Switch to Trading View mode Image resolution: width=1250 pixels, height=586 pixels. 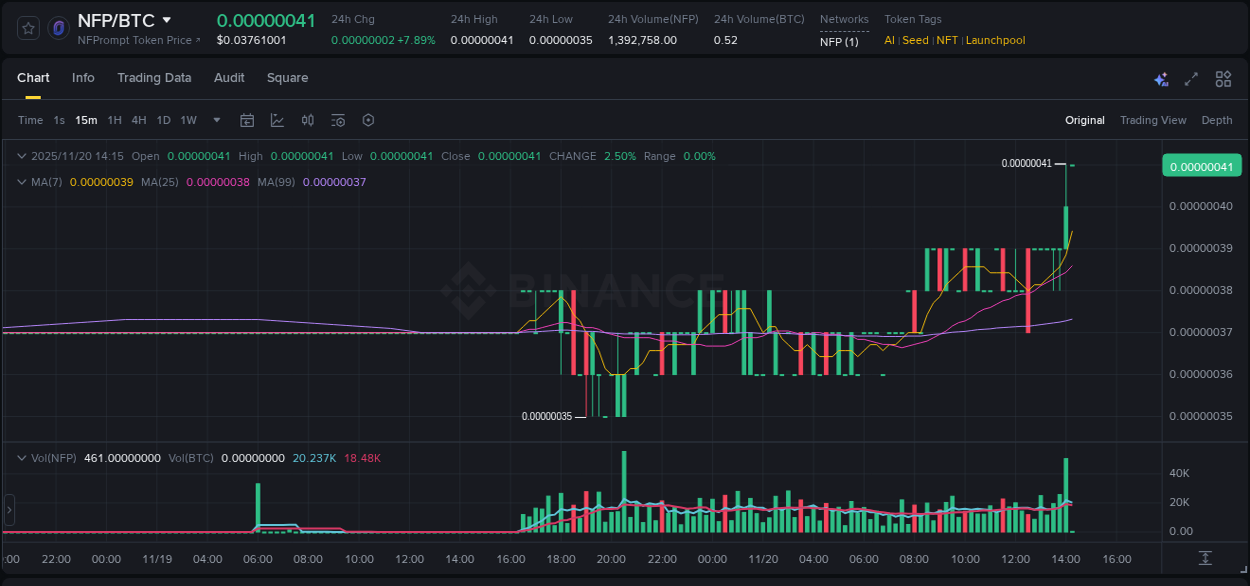(1152, 120)
